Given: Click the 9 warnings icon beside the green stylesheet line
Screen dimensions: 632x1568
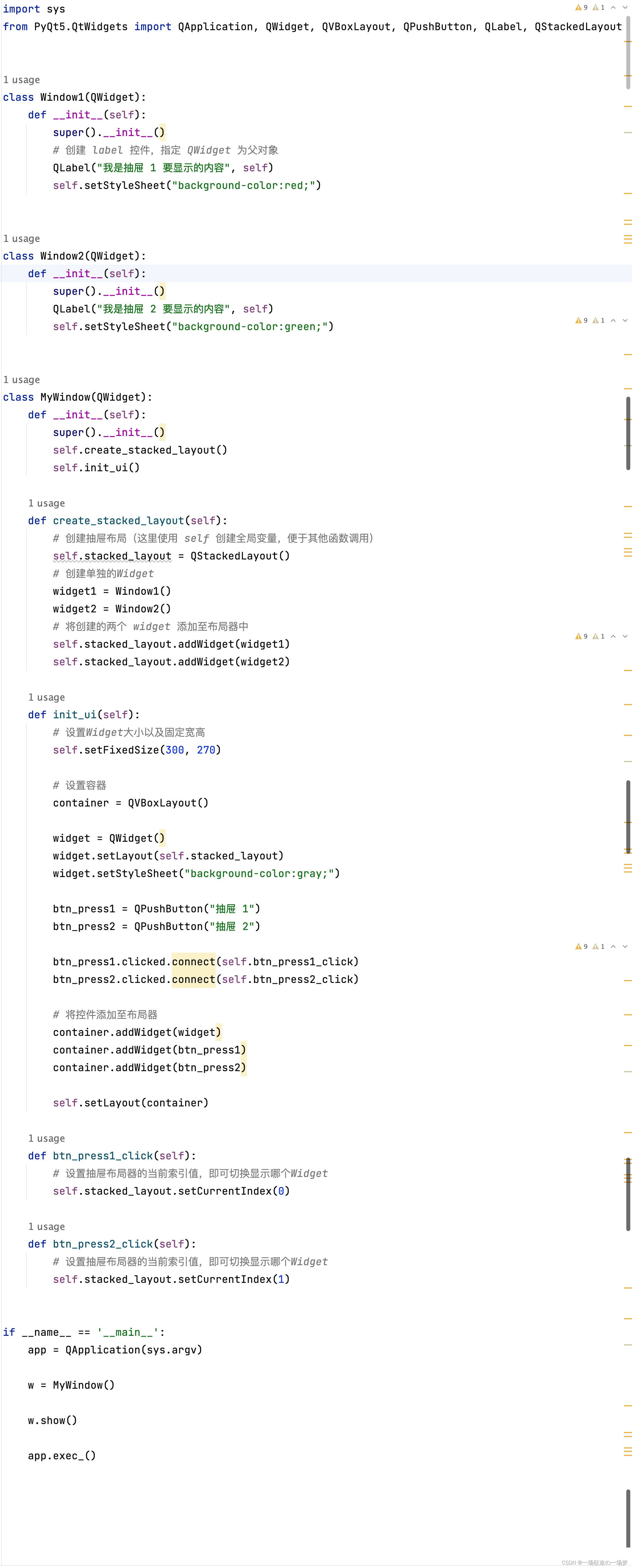Looking at the screenshot, I should pos(581,320).
